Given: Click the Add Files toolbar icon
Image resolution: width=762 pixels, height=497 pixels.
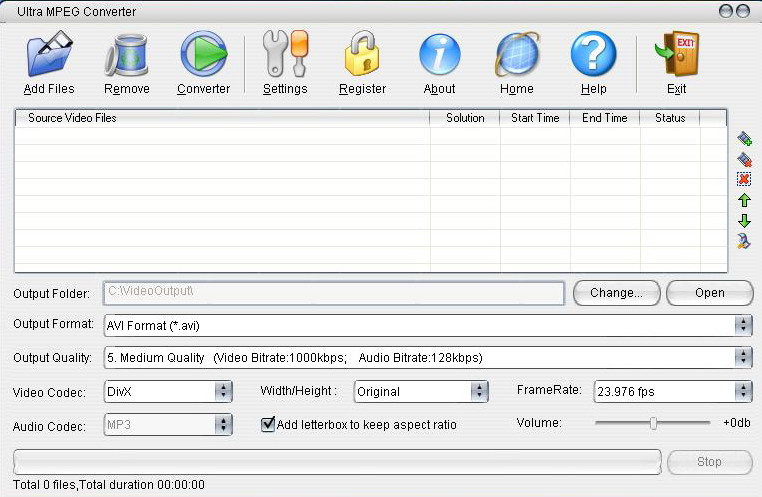Looking at the screenshot, I should [50, 53].
